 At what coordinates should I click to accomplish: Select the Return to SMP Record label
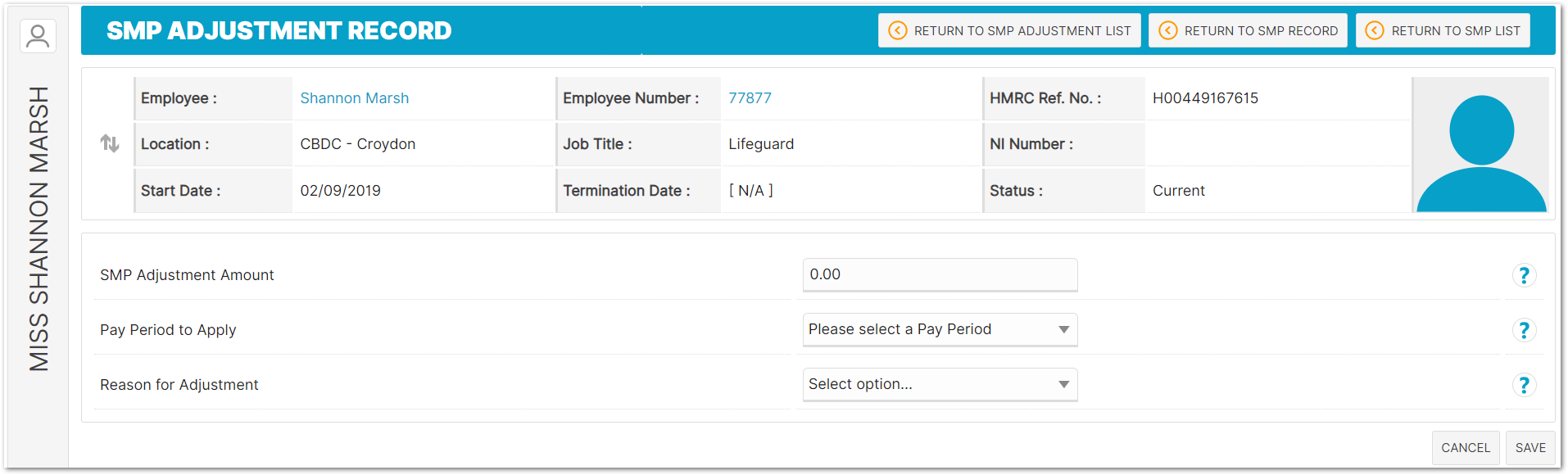[x=1260, y=31]
